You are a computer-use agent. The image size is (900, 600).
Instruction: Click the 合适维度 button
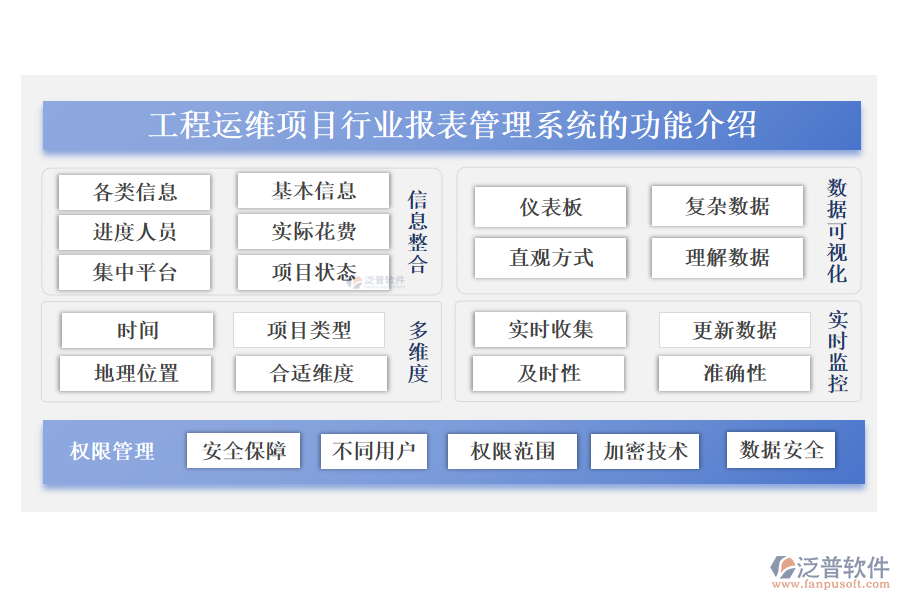tap(310, 373)
